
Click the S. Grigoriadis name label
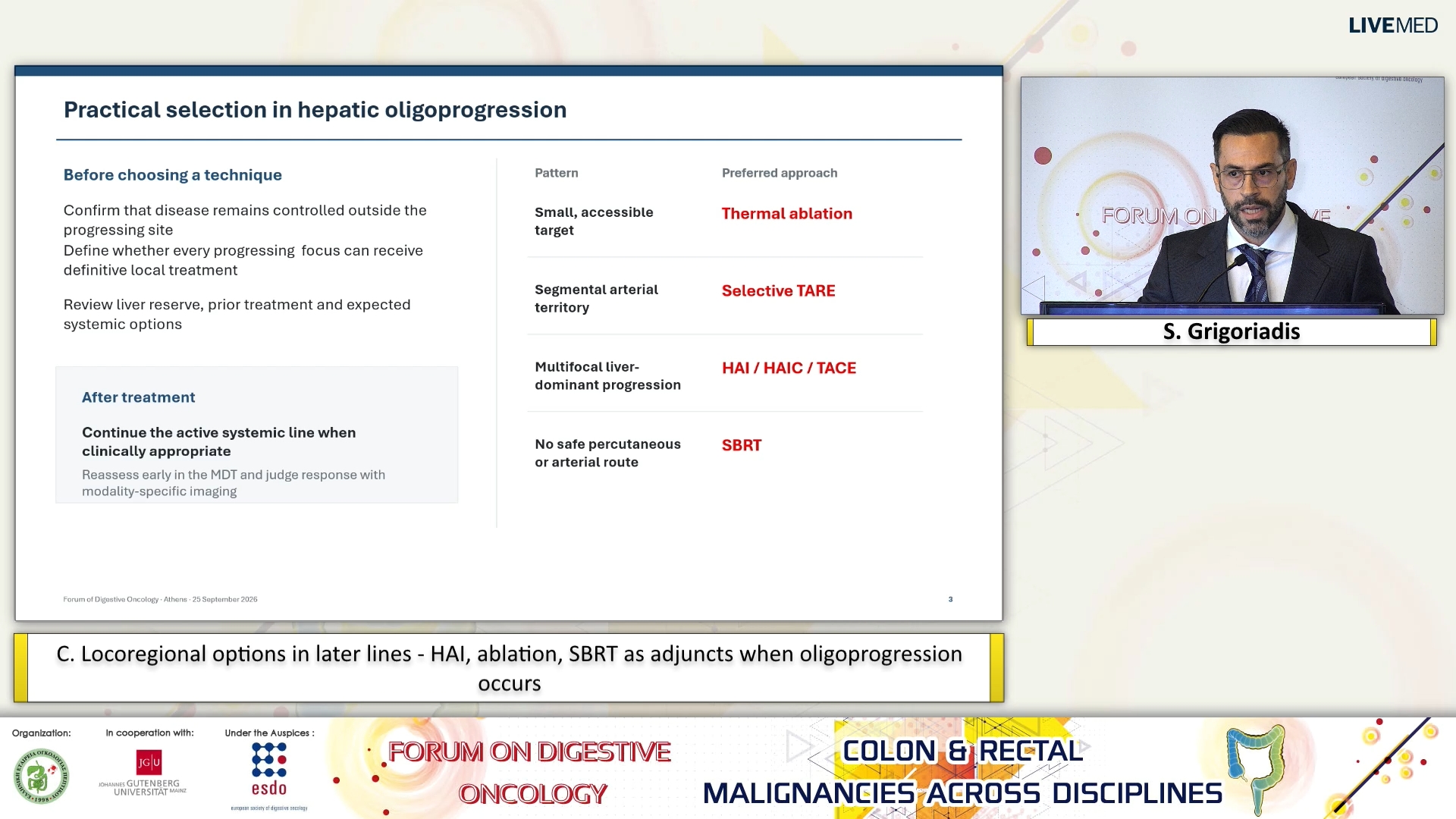coord(1232,331)
